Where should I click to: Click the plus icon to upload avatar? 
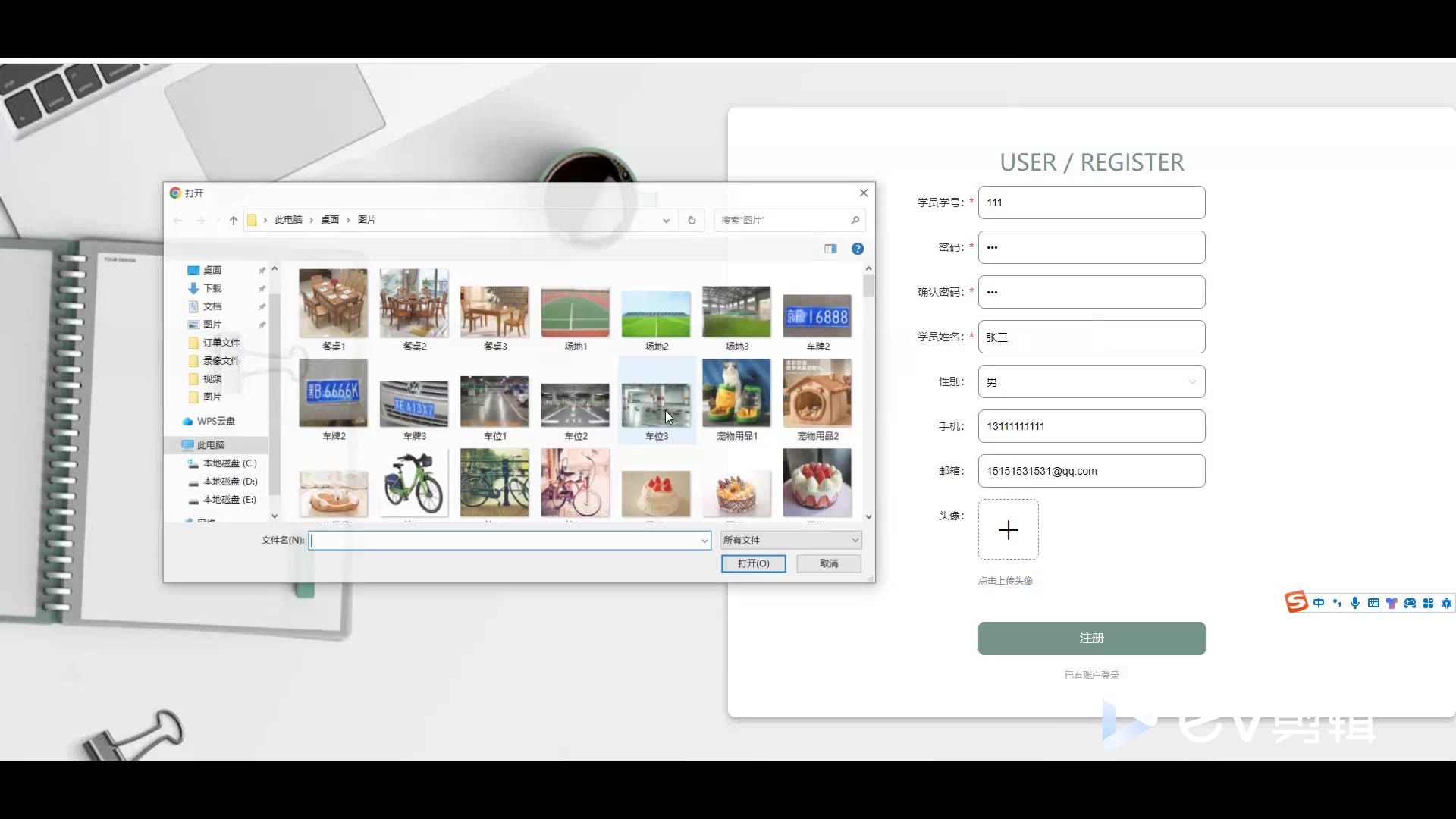pos(1008,529)
